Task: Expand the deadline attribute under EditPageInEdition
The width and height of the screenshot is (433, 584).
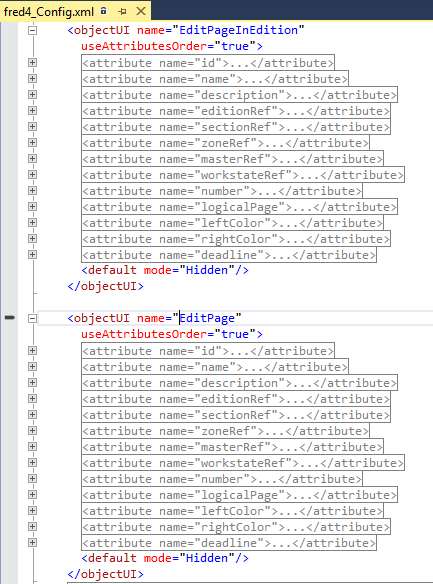Action: (32, 255)
